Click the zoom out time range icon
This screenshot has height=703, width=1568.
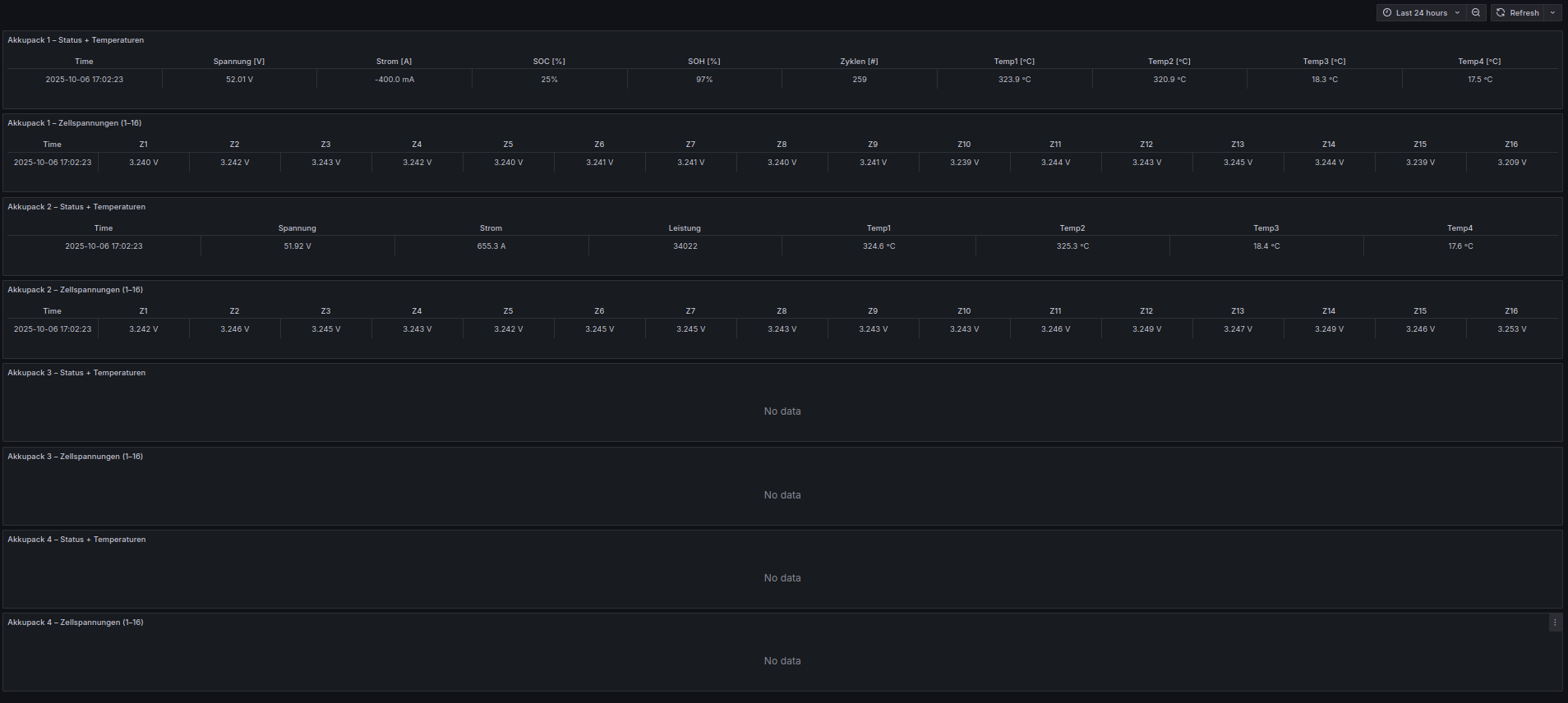1476,12
